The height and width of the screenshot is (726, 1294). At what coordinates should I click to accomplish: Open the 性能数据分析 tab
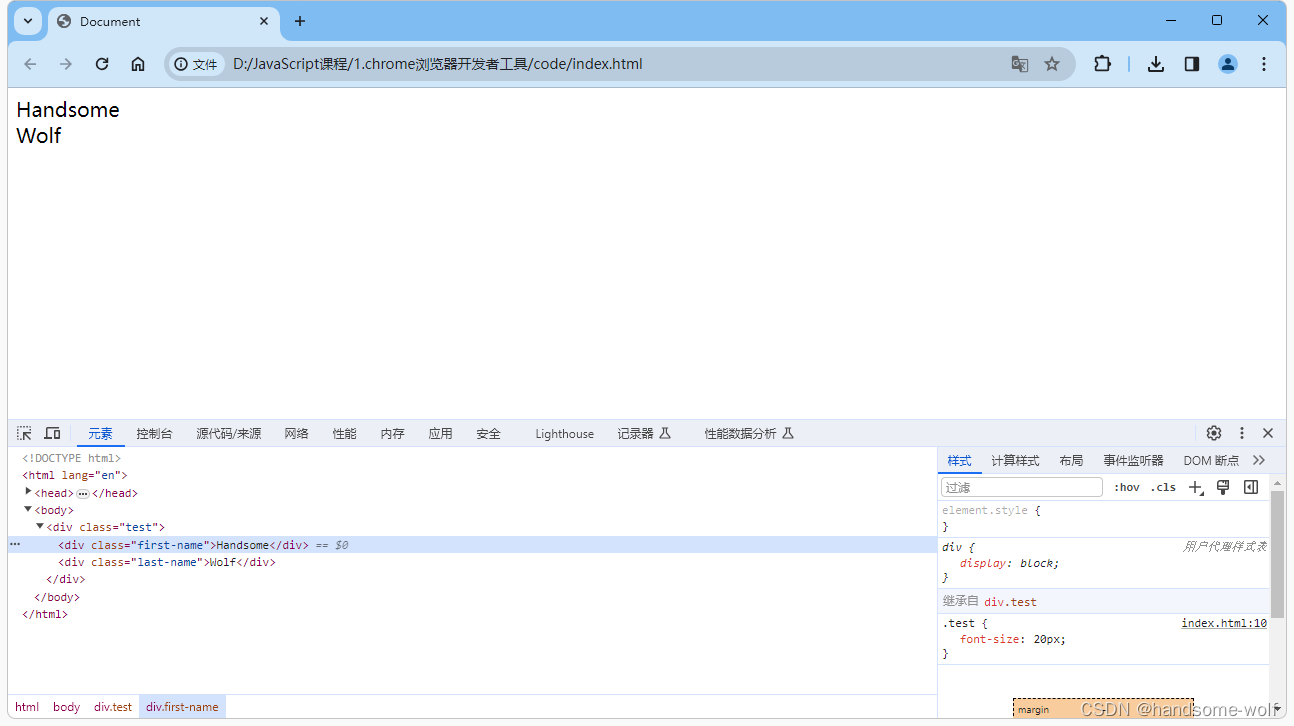coord(749,434)
